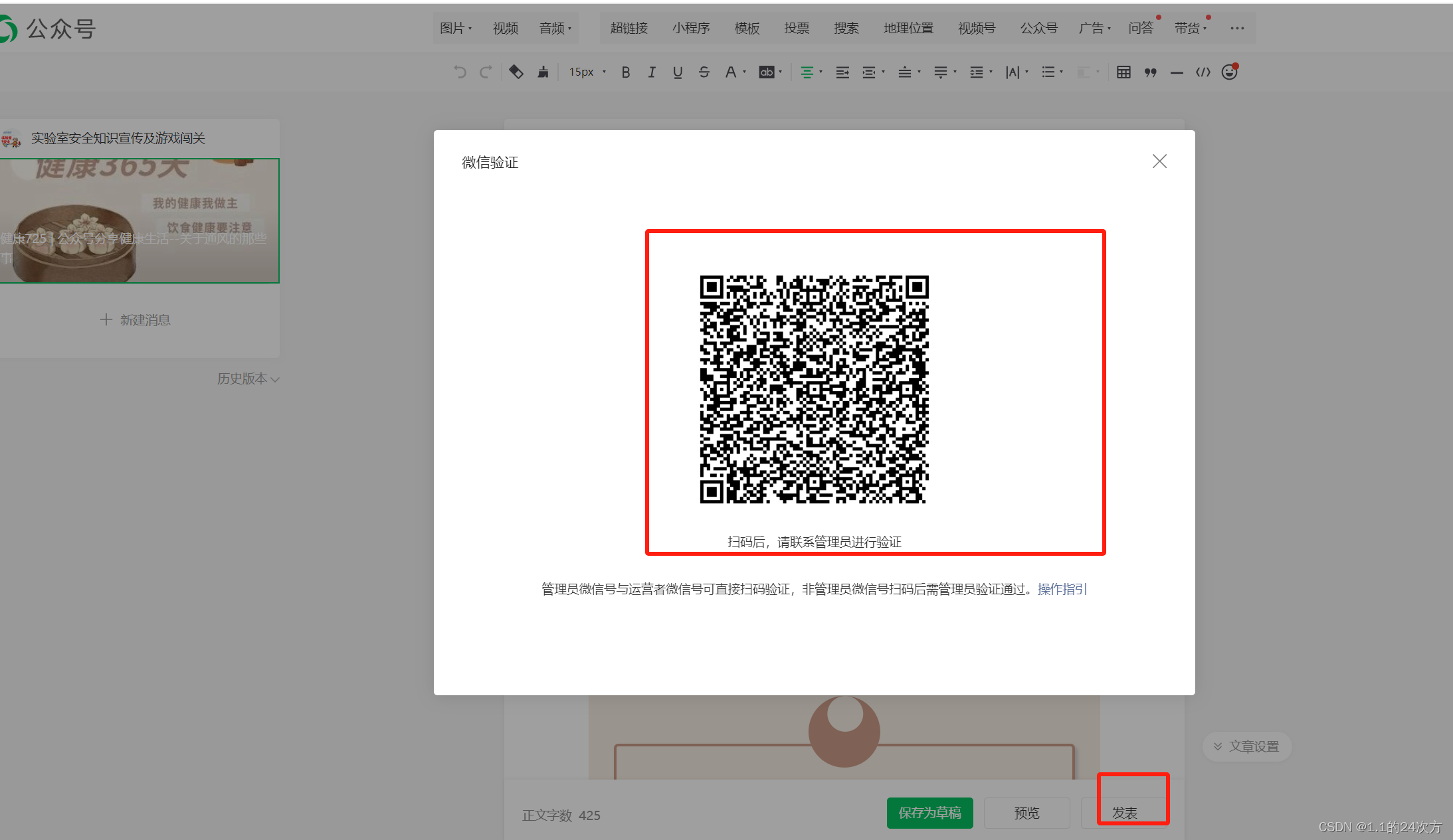Close the 微信验证 dialog

coord(1159,161)
